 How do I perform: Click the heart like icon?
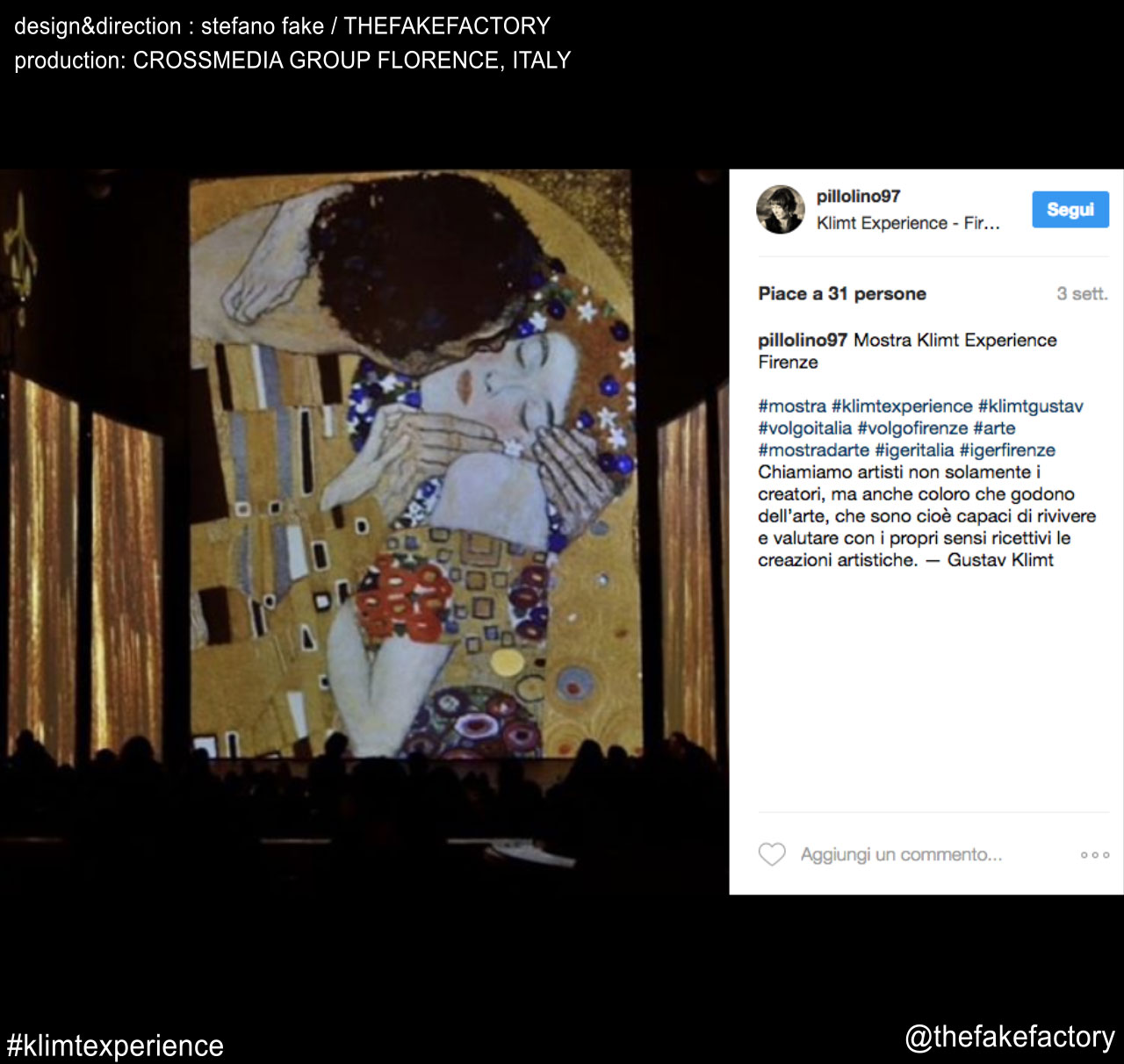(x=772, y=854)
